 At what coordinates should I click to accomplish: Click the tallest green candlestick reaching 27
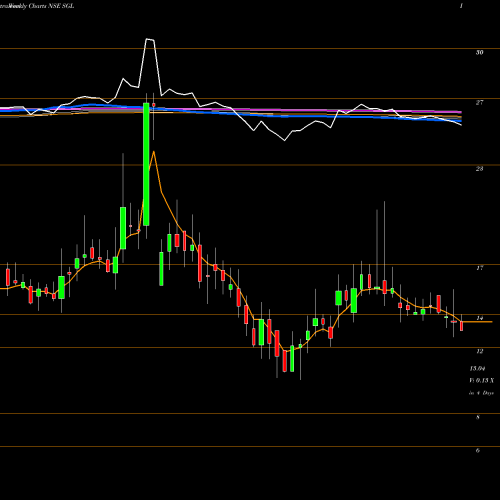coord(146,164)
